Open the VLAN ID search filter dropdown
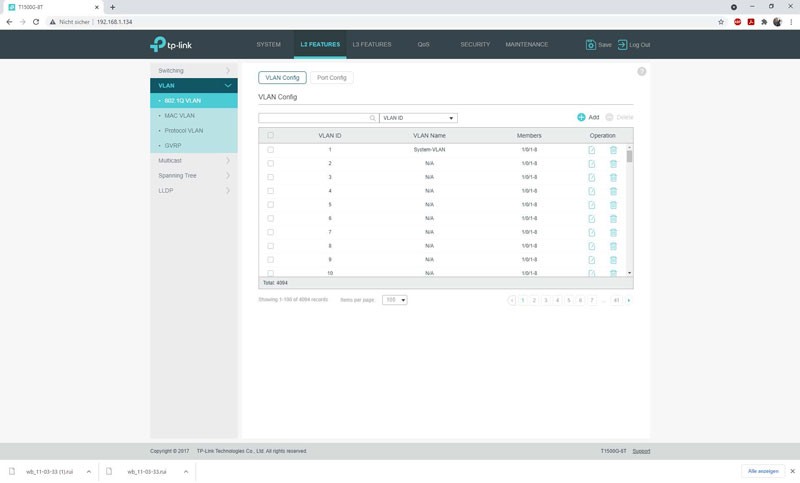Image resolution: width=800 pixels, height=483 pixels. (418, 118)
